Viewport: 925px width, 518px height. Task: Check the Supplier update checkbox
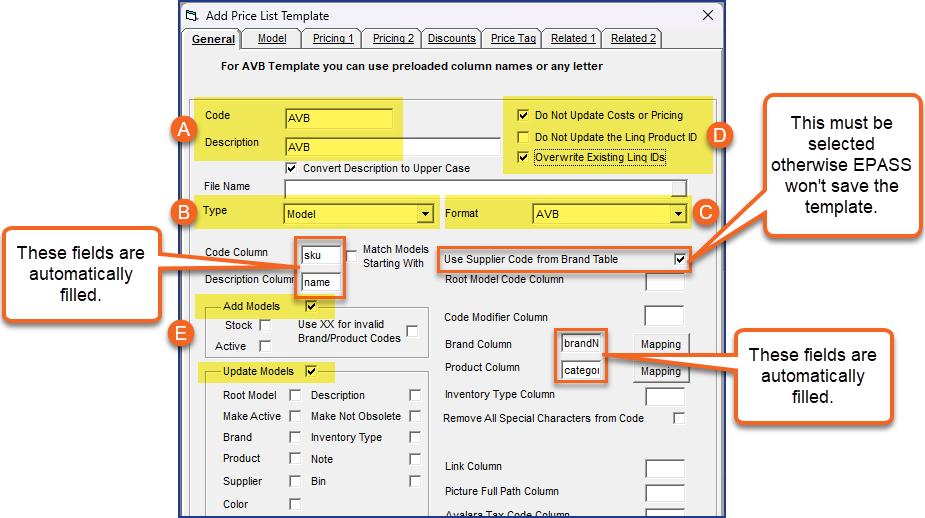click(295, 481)
